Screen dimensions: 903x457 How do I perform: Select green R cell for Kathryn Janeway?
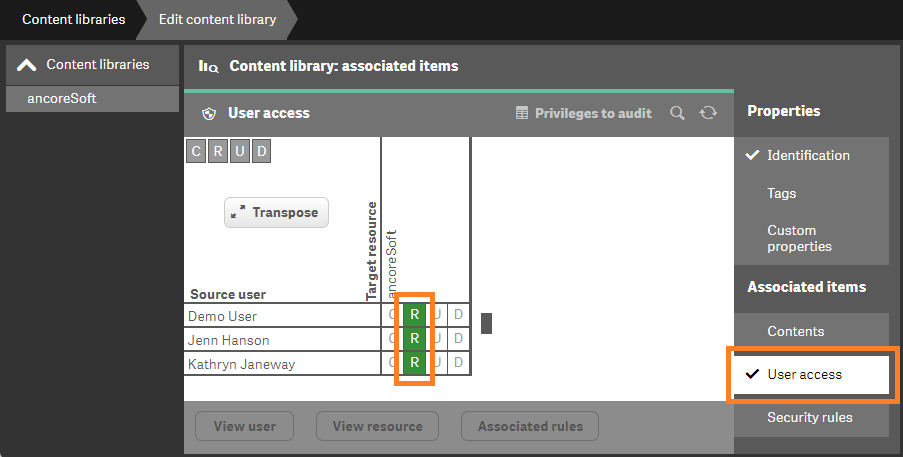(x=415, y=363)
